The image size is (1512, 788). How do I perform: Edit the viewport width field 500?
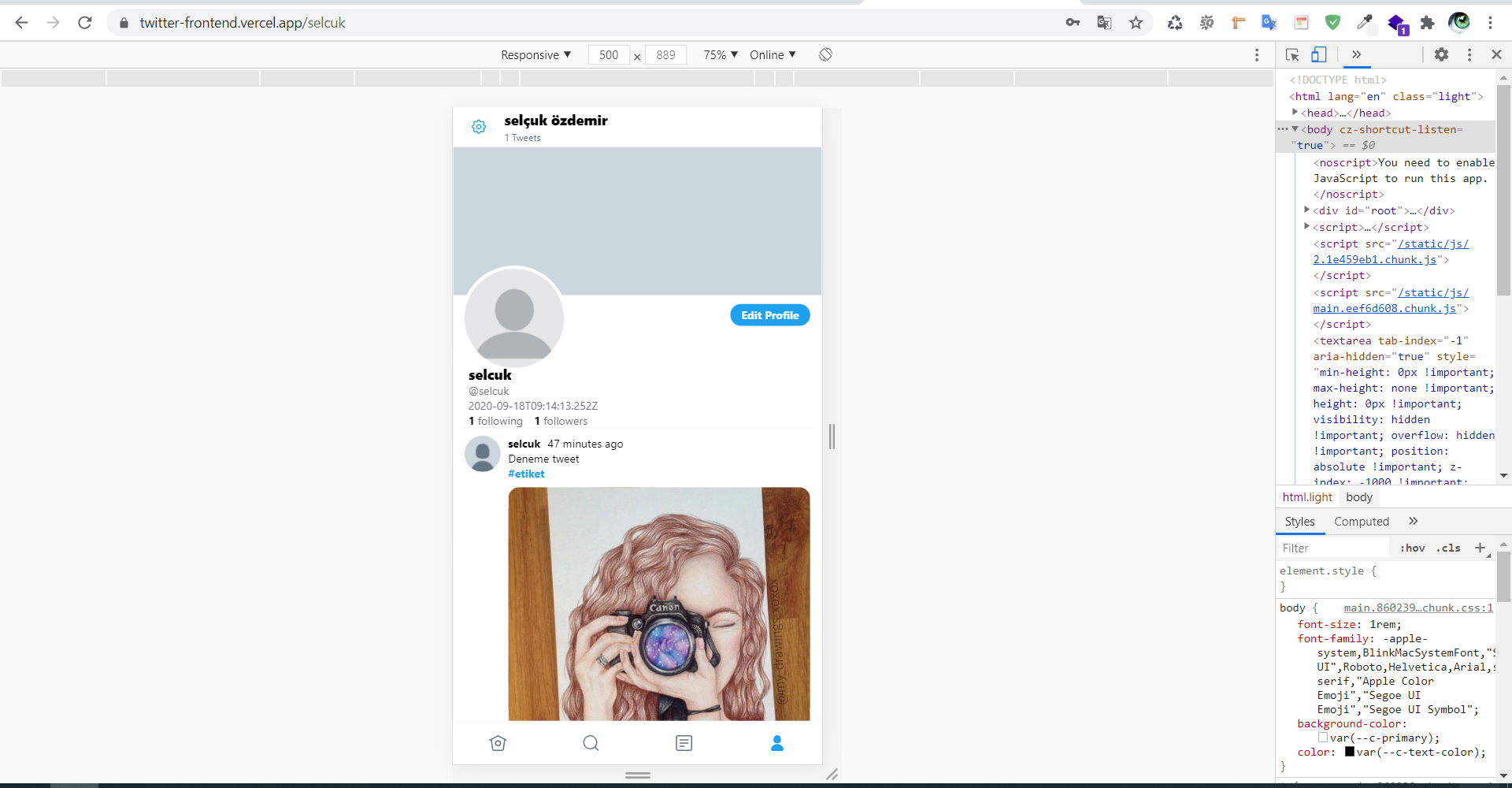tap(608, 54)
